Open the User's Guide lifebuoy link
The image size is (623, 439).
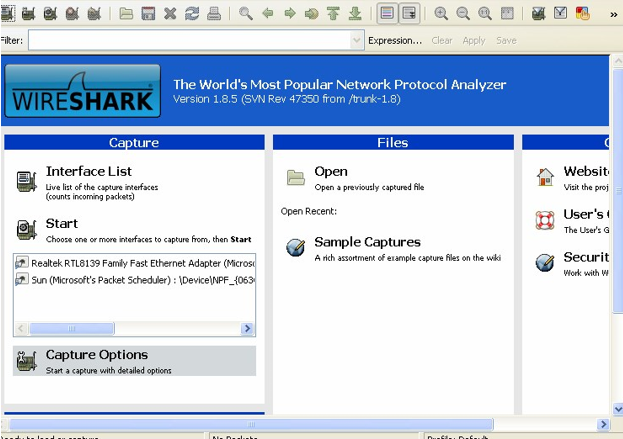point(545,220)
